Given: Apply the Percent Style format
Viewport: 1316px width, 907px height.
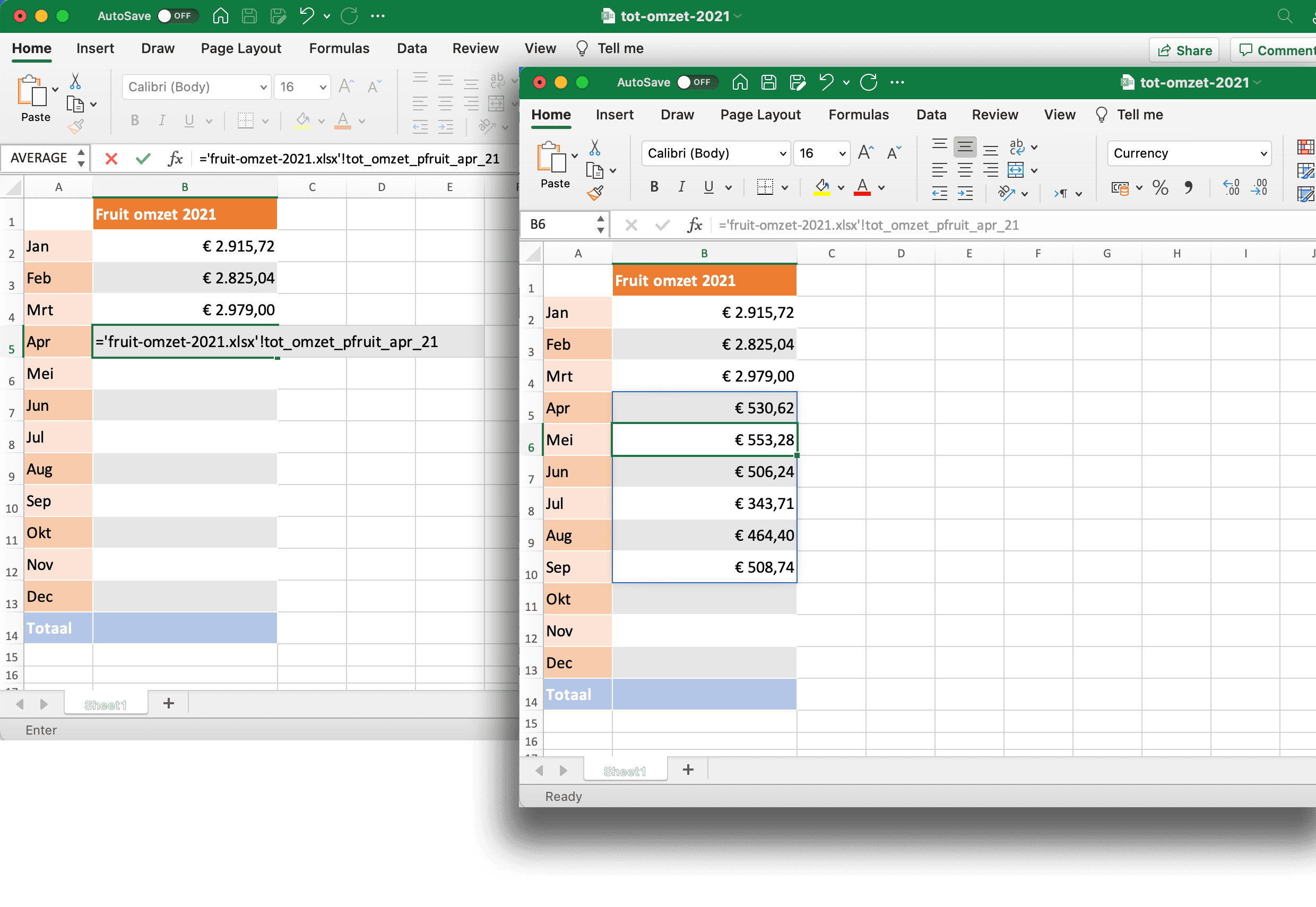Looking at the screenshot, I should click(1161, 187).
